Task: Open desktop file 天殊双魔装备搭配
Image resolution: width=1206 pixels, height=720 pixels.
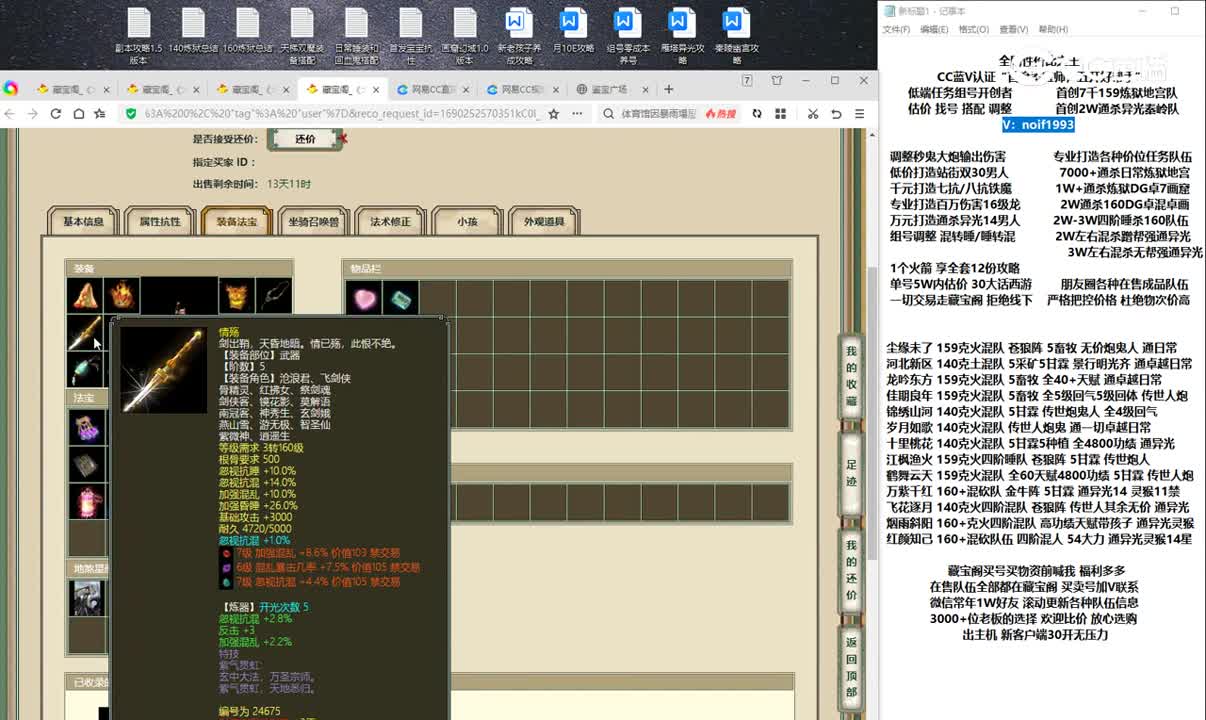Action: [x=302, y=36]
